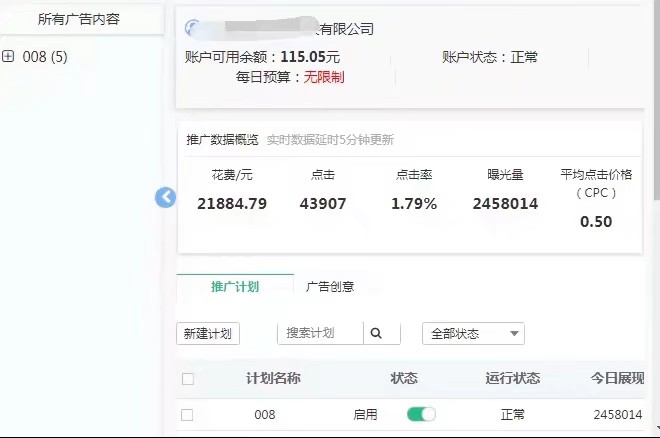Select the account balance 115.05元

coord(310,57)
